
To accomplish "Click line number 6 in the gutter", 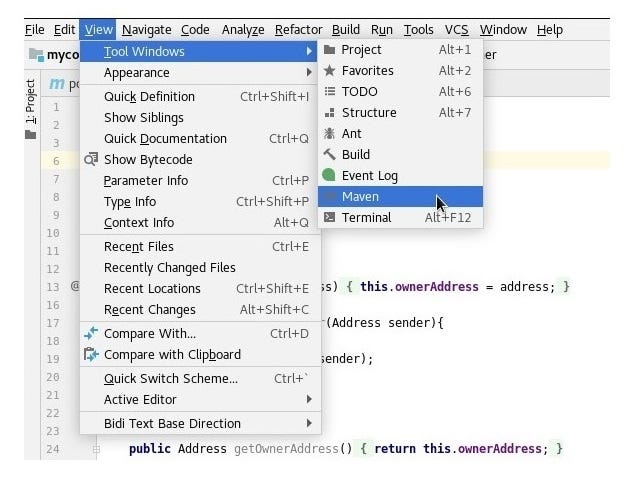I will pos(56,161).
